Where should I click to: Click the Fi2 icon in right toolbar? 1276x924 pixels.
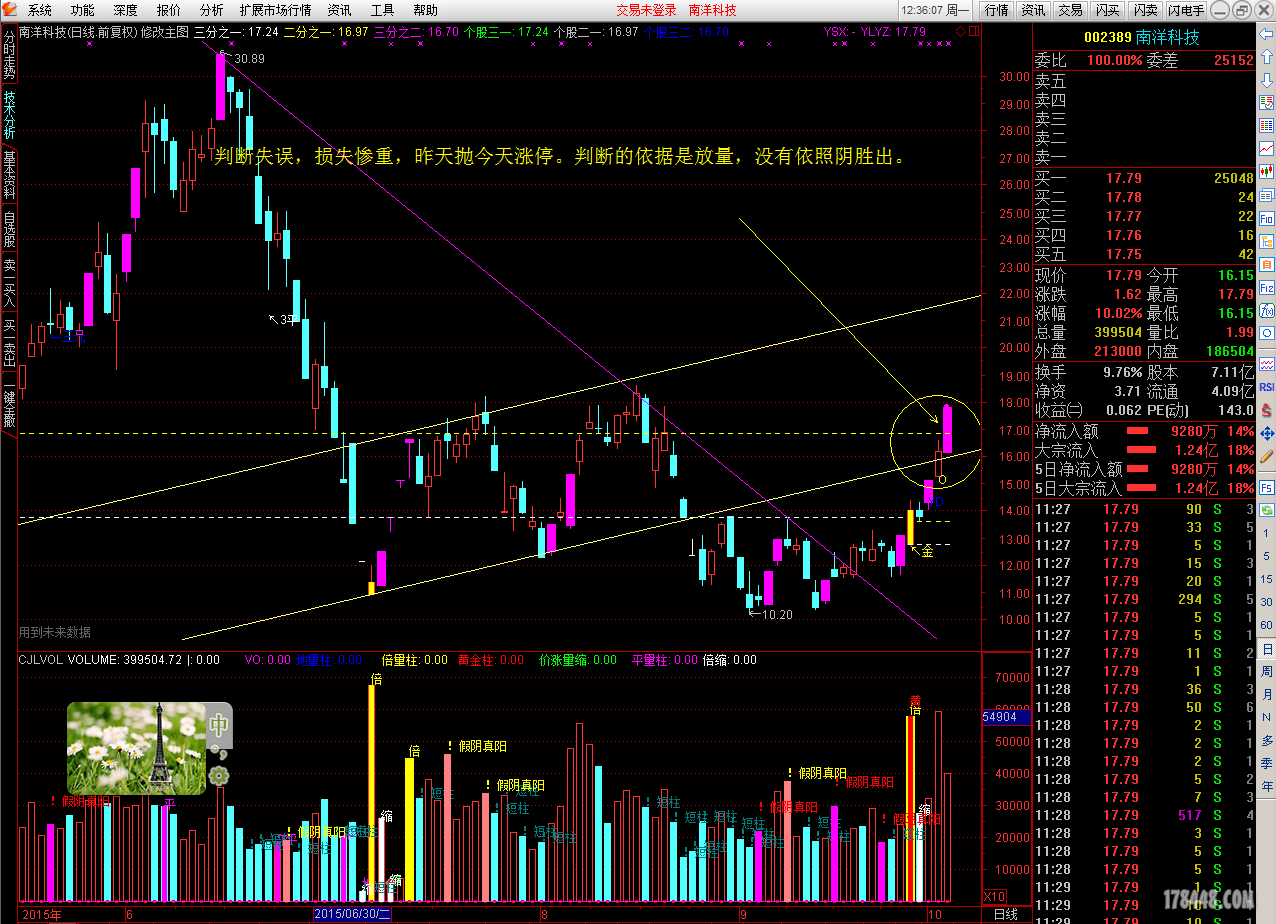click(1266, 288)
